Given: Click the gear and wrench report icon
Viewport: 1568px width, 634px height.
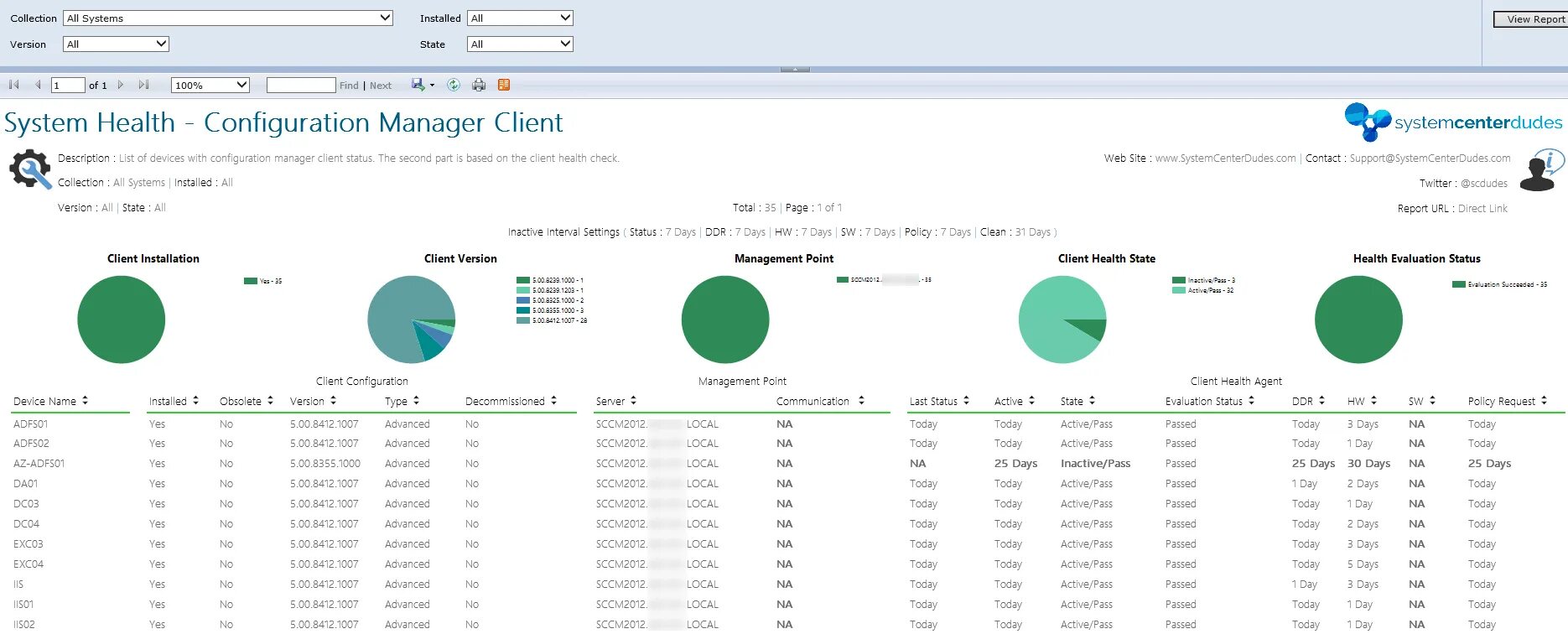Looking at the screenshot, I should pos(31,169).
